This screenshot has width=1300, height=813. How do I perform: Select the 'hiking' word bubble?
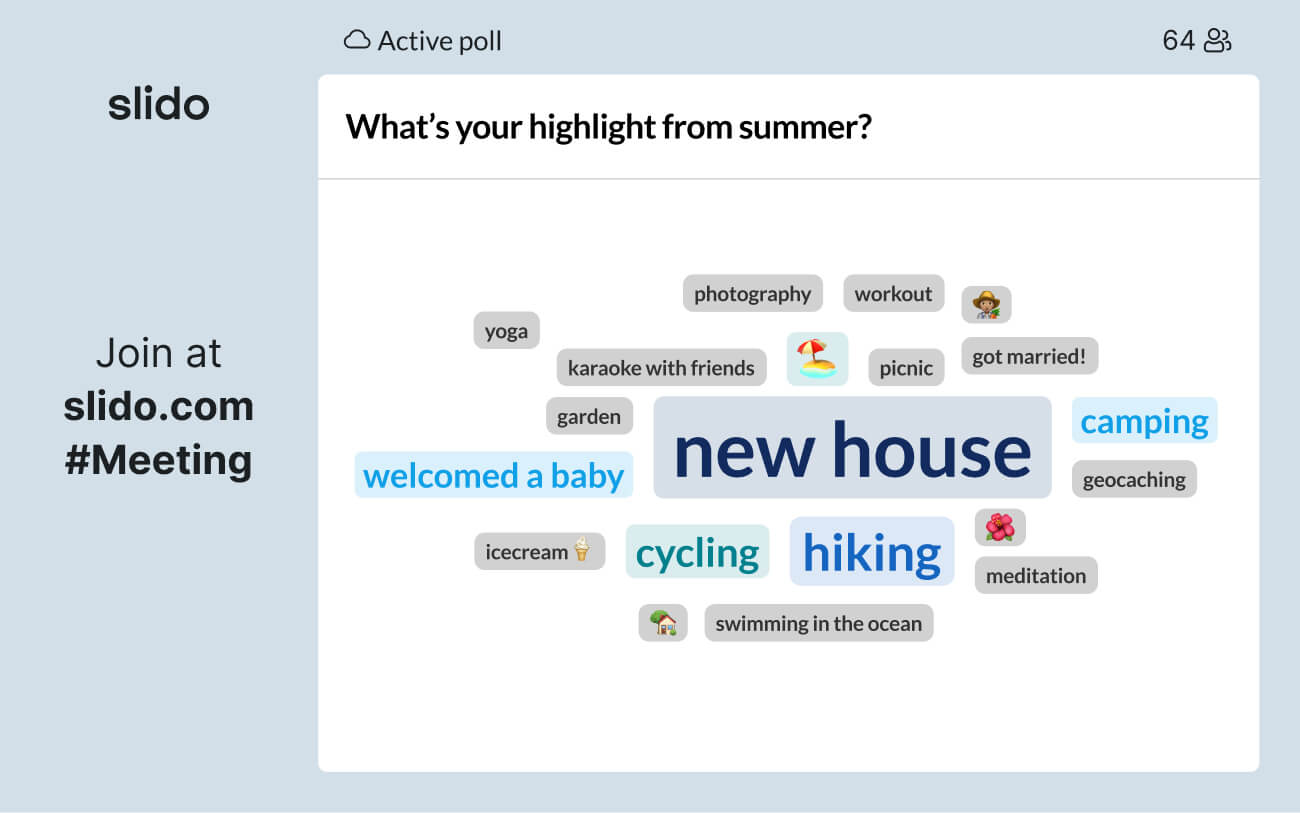872,551
